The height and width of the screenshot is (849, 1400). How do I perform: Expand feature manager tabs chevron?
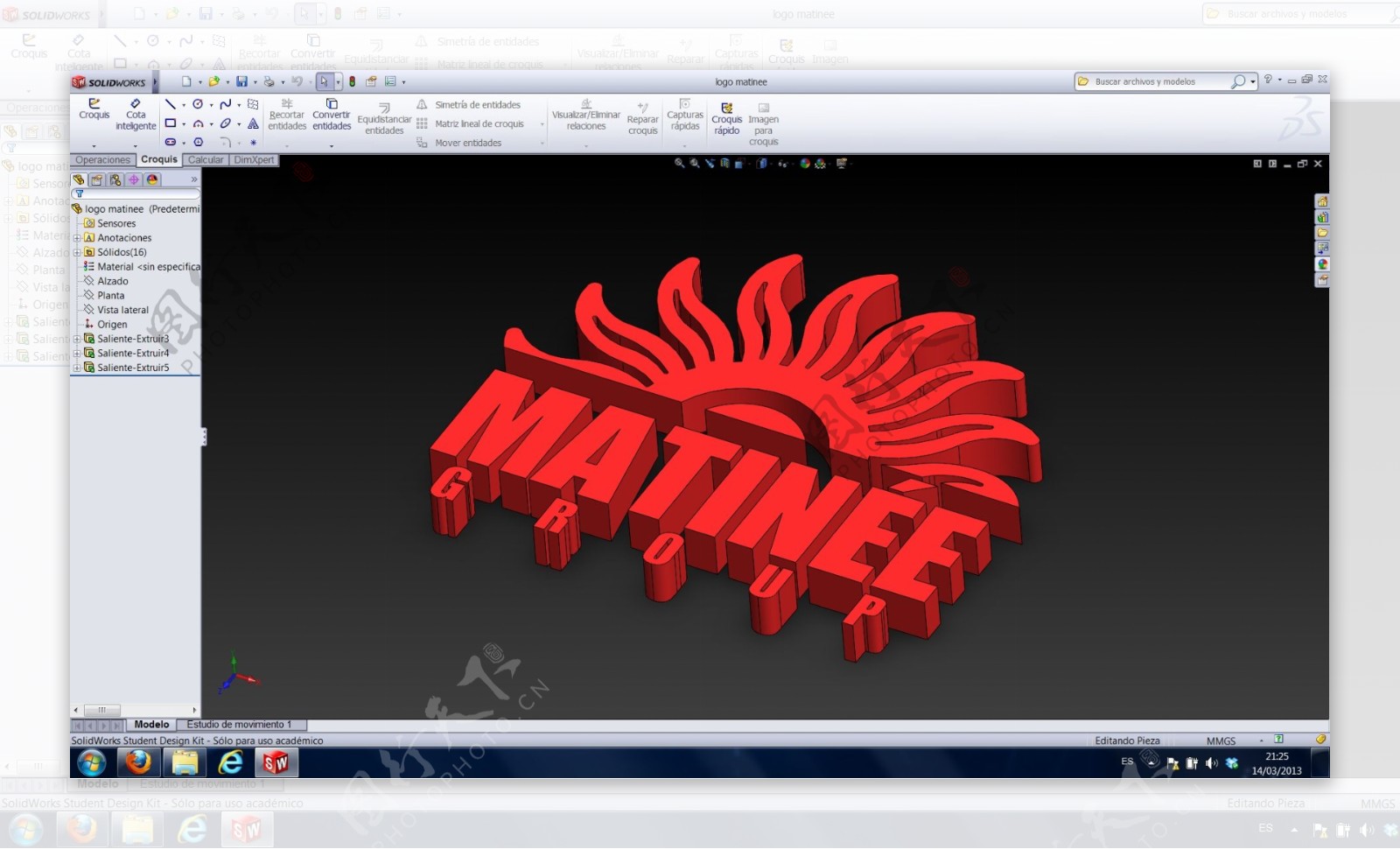pos(193,179)
